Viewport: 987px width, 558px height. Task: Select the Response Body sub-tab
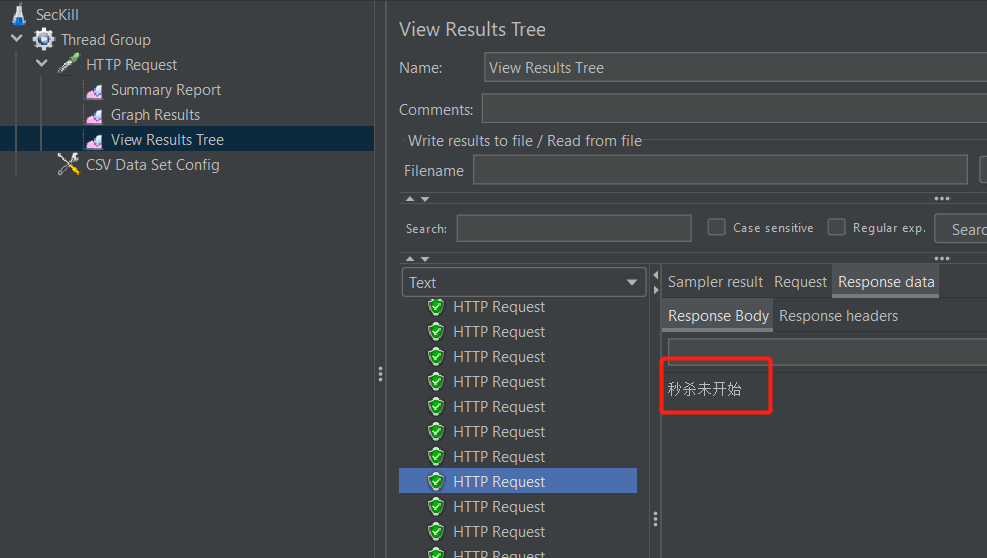[x=718, y=316]
